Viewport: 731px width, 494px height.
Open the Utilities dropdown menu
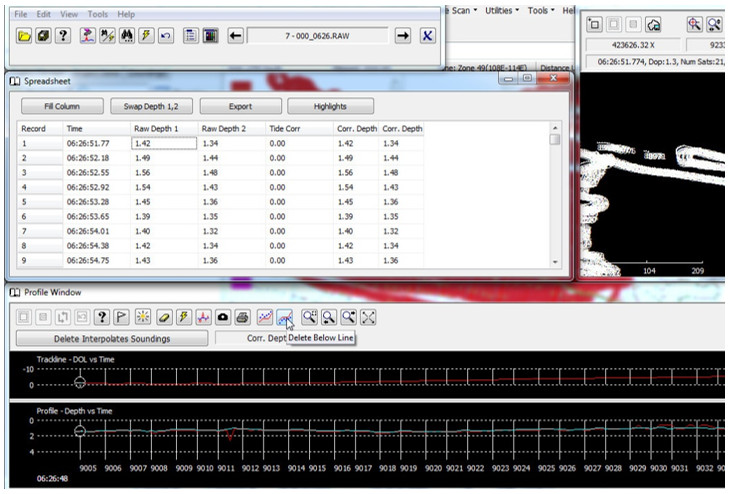tap(502, 10)
